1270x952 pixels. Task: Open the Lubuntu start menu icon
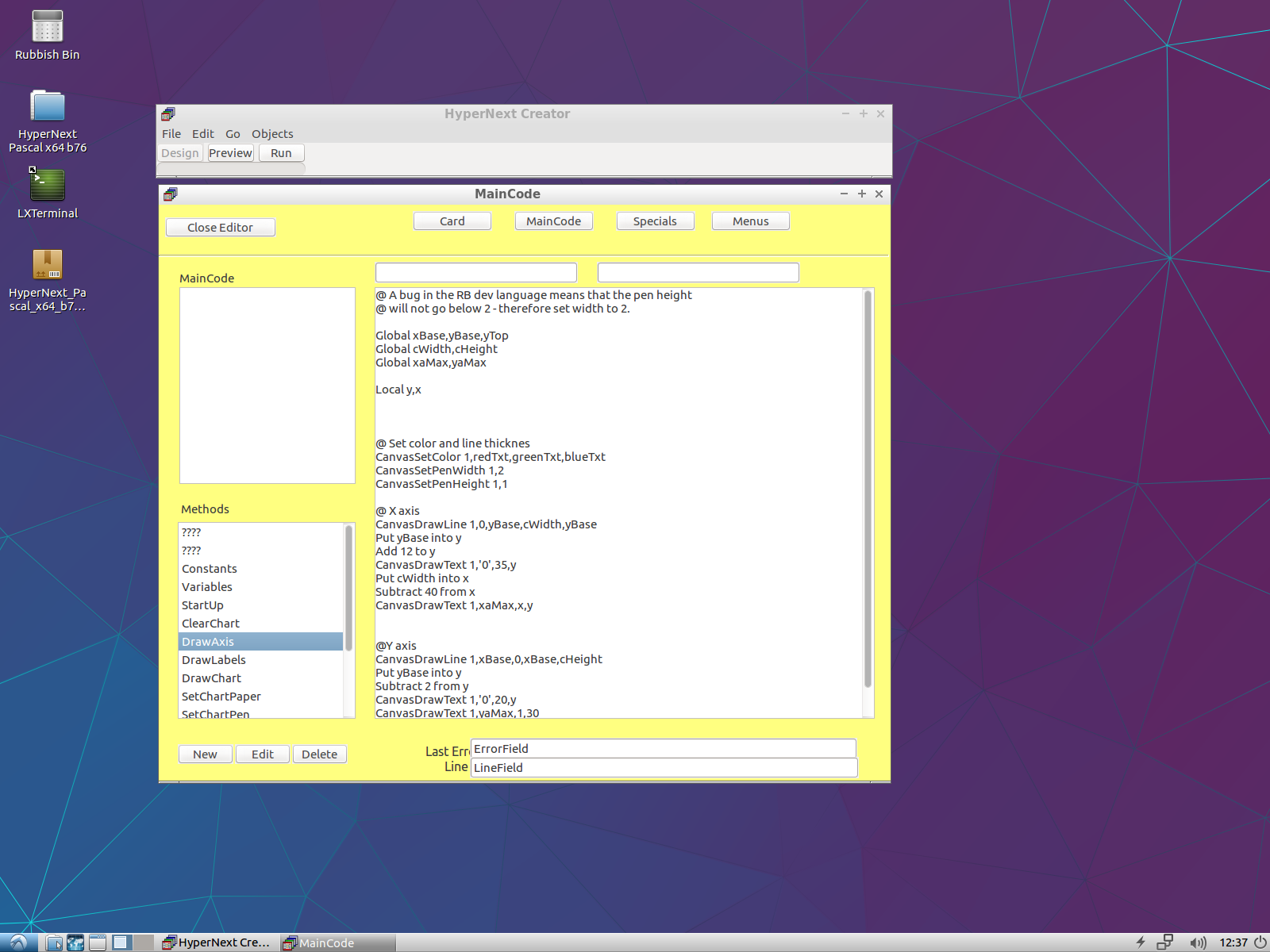18,942
